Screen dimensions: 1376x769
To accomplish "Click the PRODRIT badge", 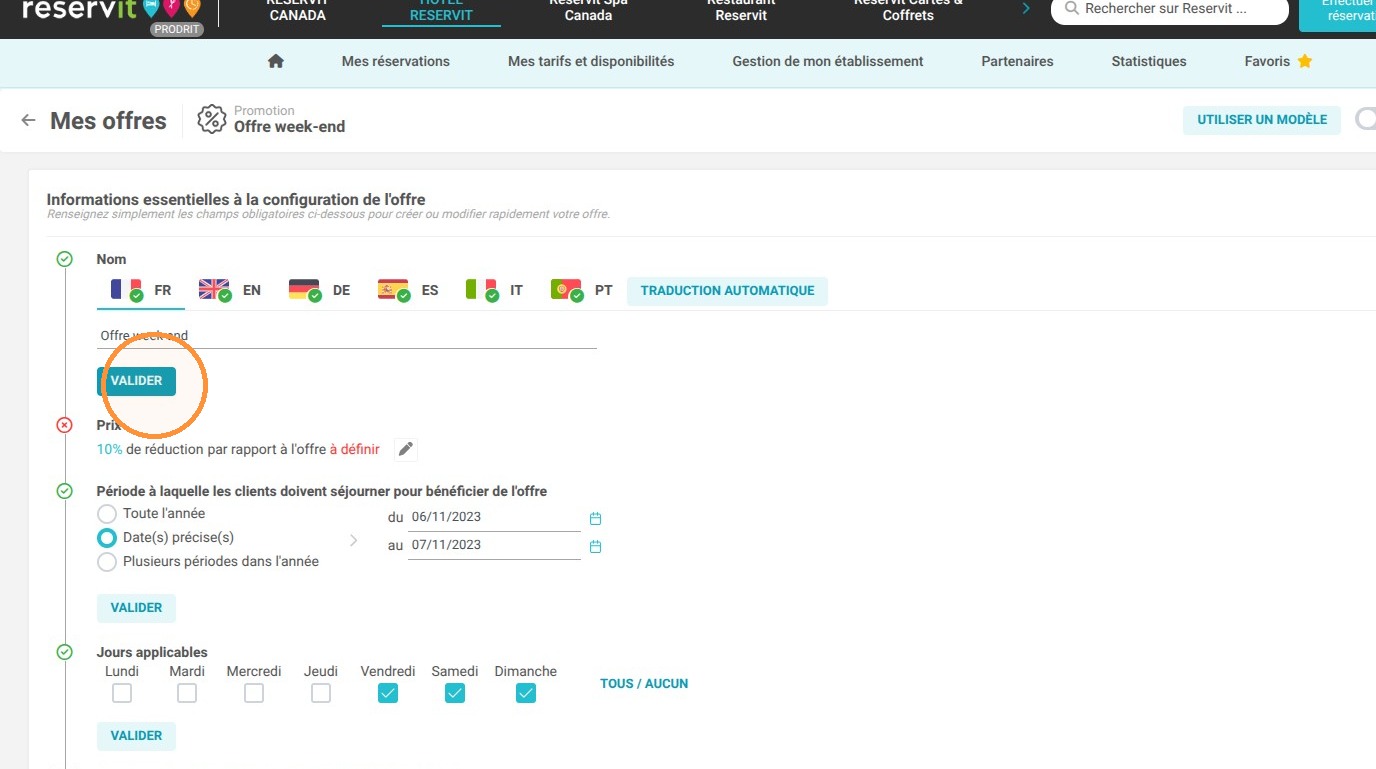I will coord(178,29).
